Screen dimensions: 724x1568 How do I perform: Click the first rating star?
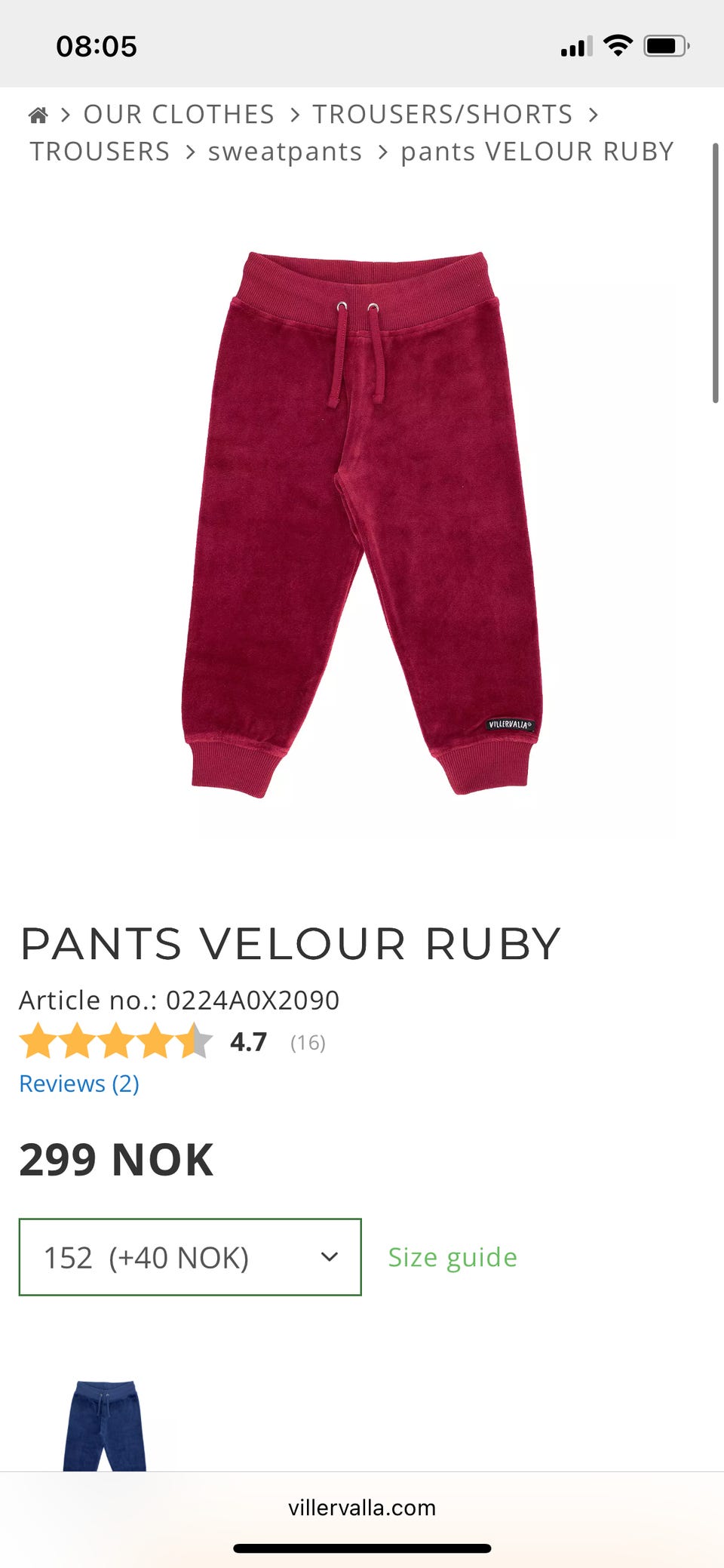coord(38,1041)
